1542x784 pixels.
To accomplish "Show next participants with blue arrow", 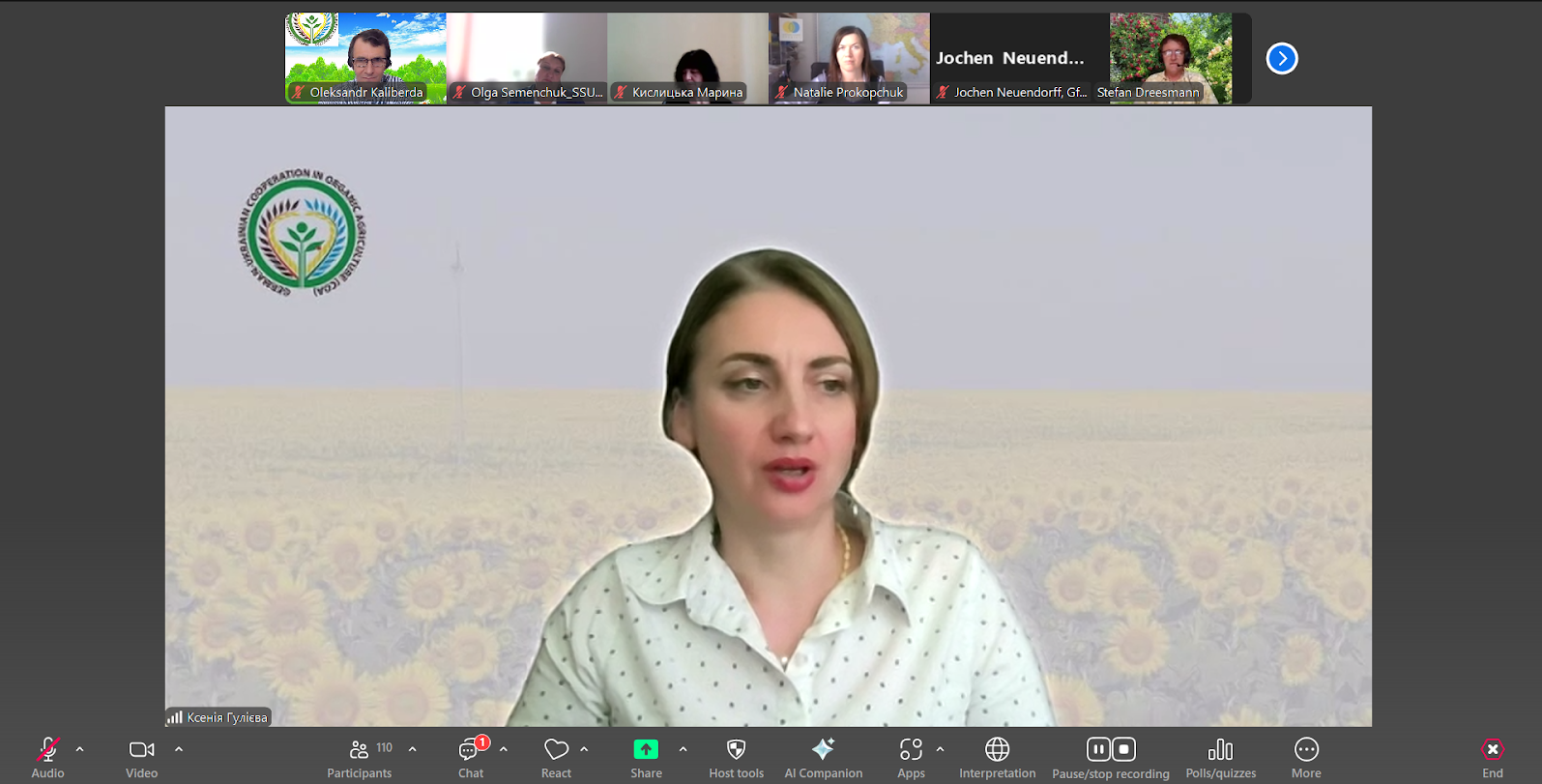I will point(1282,59).
